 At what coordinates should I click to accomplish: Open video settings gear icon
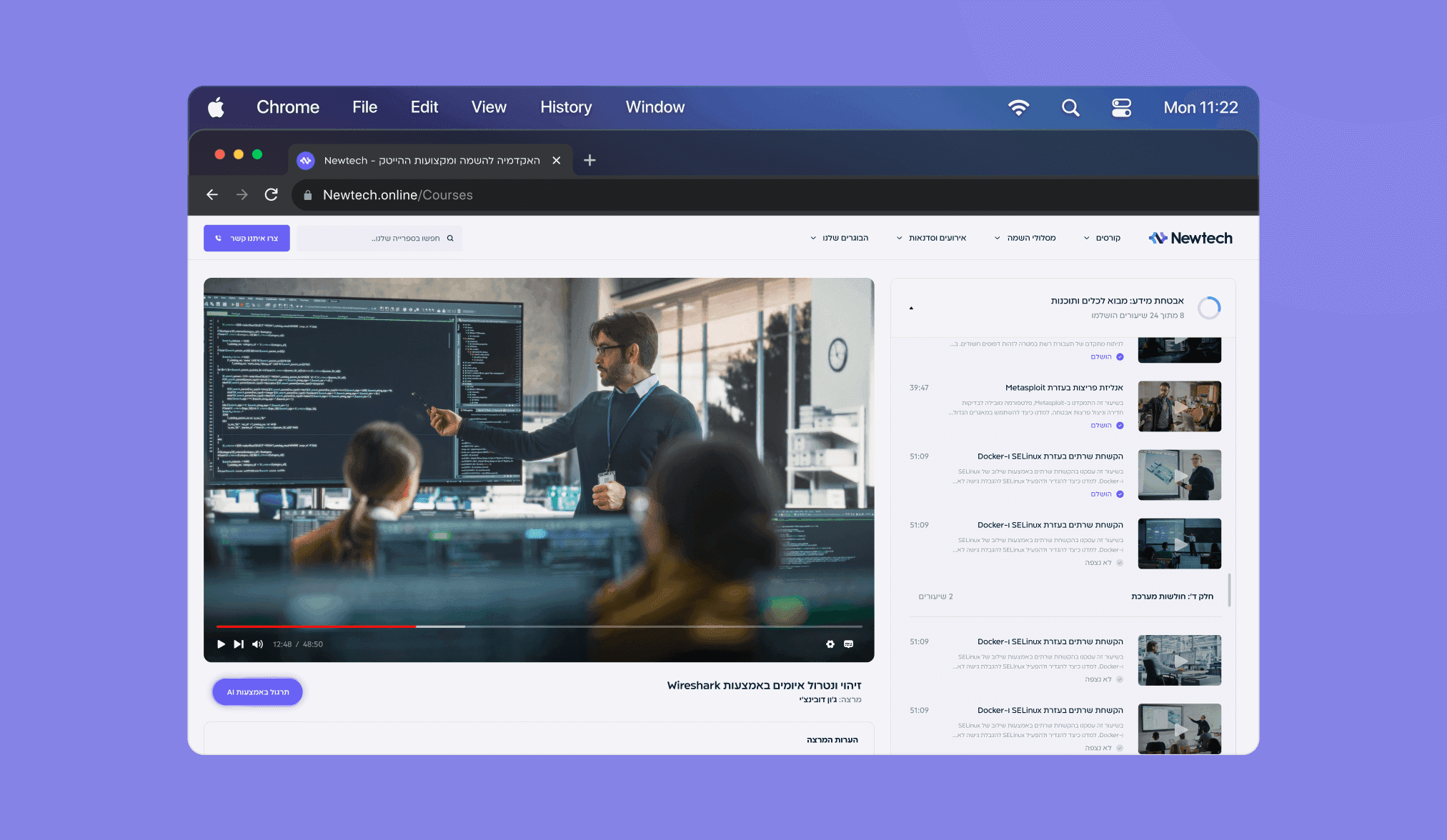click(830, 644)
